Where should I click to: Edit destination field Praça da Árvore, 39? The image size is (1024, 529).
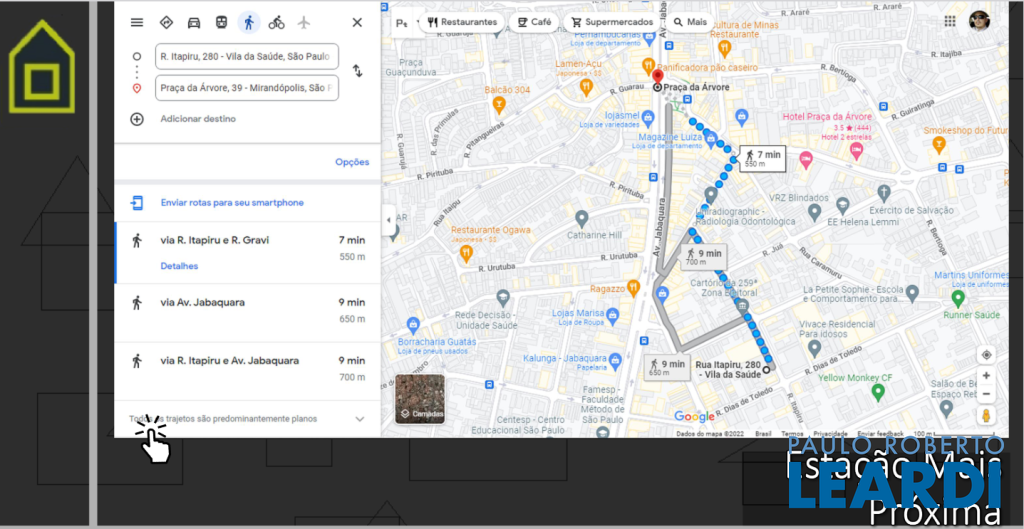[247, 88]
